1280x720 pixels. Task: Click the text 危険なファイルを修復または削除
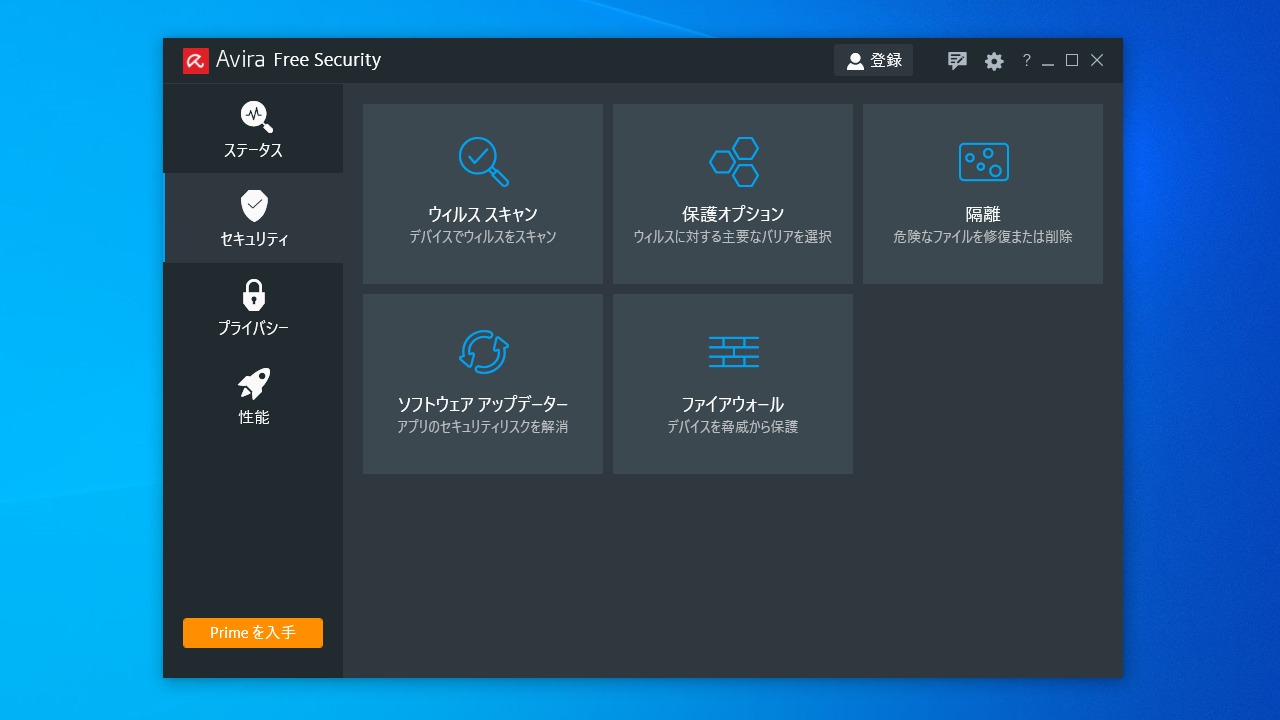pos(983,237)
